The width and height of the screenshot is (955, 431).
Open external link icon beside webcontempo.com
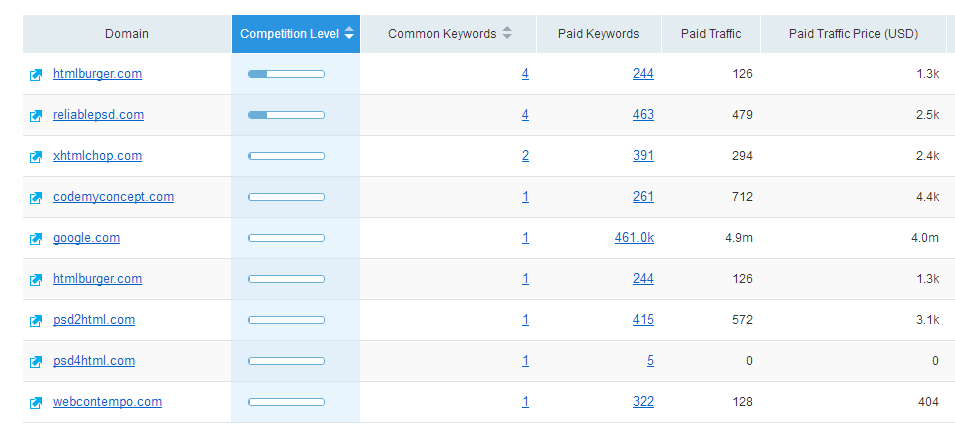click(x=36, y=402)
